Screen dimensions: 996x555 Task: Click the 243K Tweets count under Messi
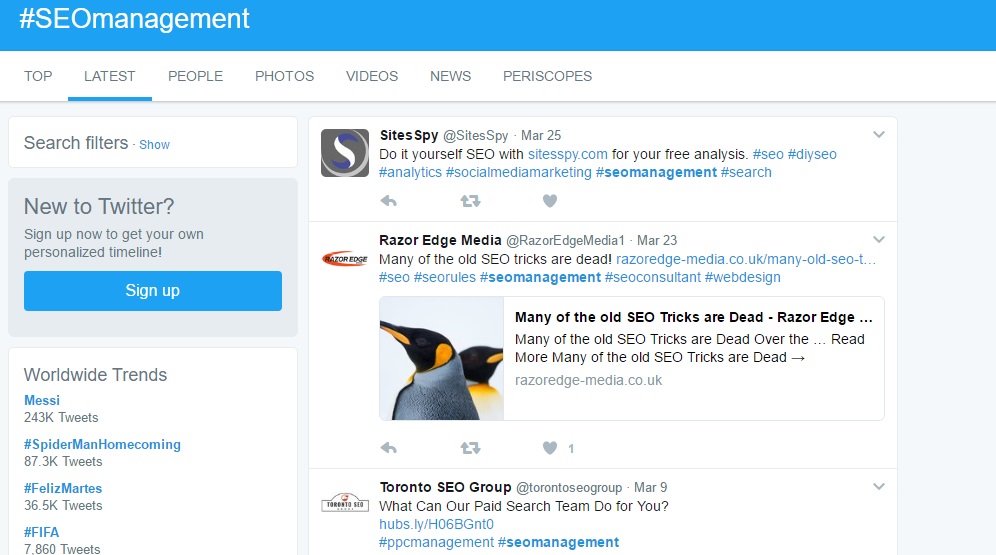(61, 418)
